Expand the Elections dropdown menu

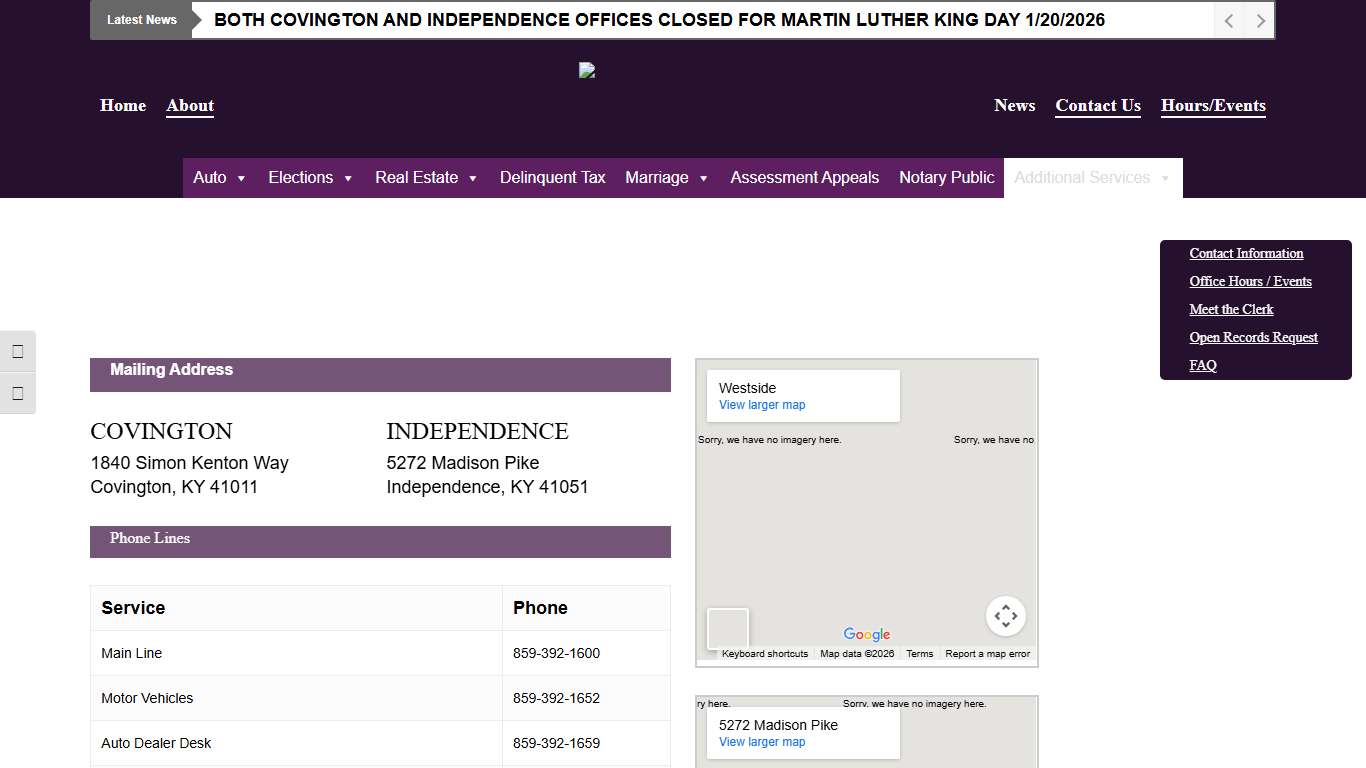click(x=310, y=178)
